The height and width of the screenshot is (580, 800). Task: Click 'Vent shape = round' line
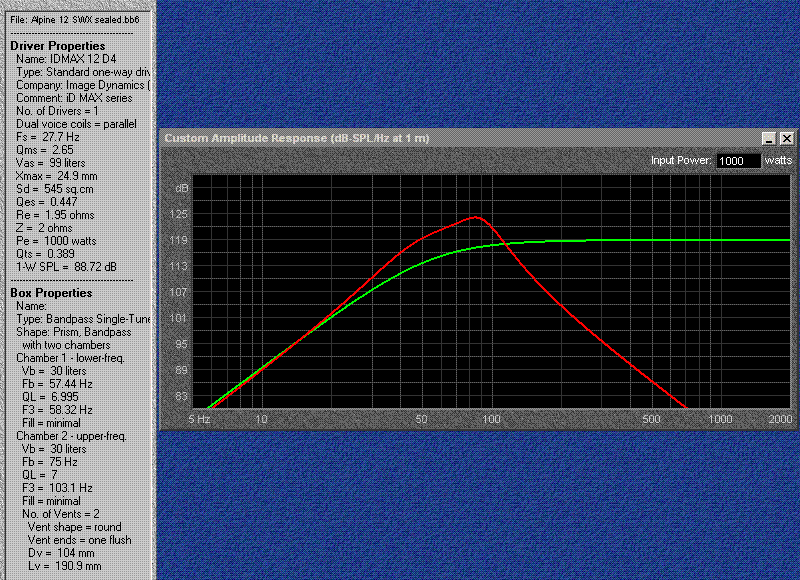point(74,527)
